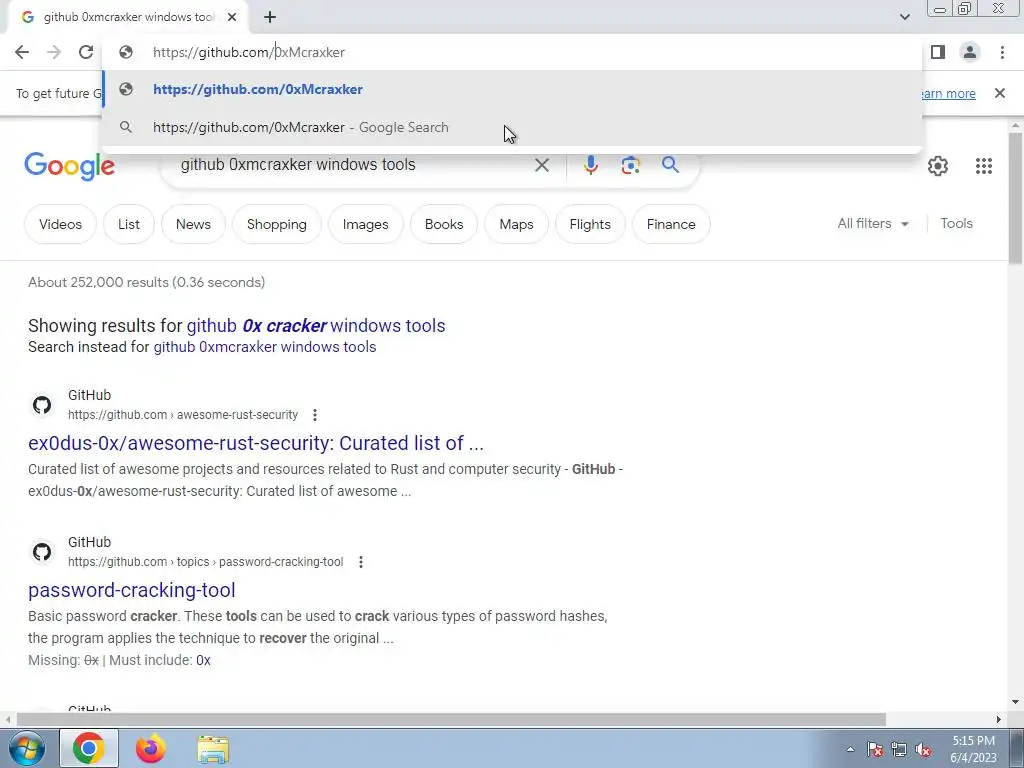Open Chrome's three-dot menu
The image size is (1024, 768).
pyautogui.click(x=1002, y=52)
